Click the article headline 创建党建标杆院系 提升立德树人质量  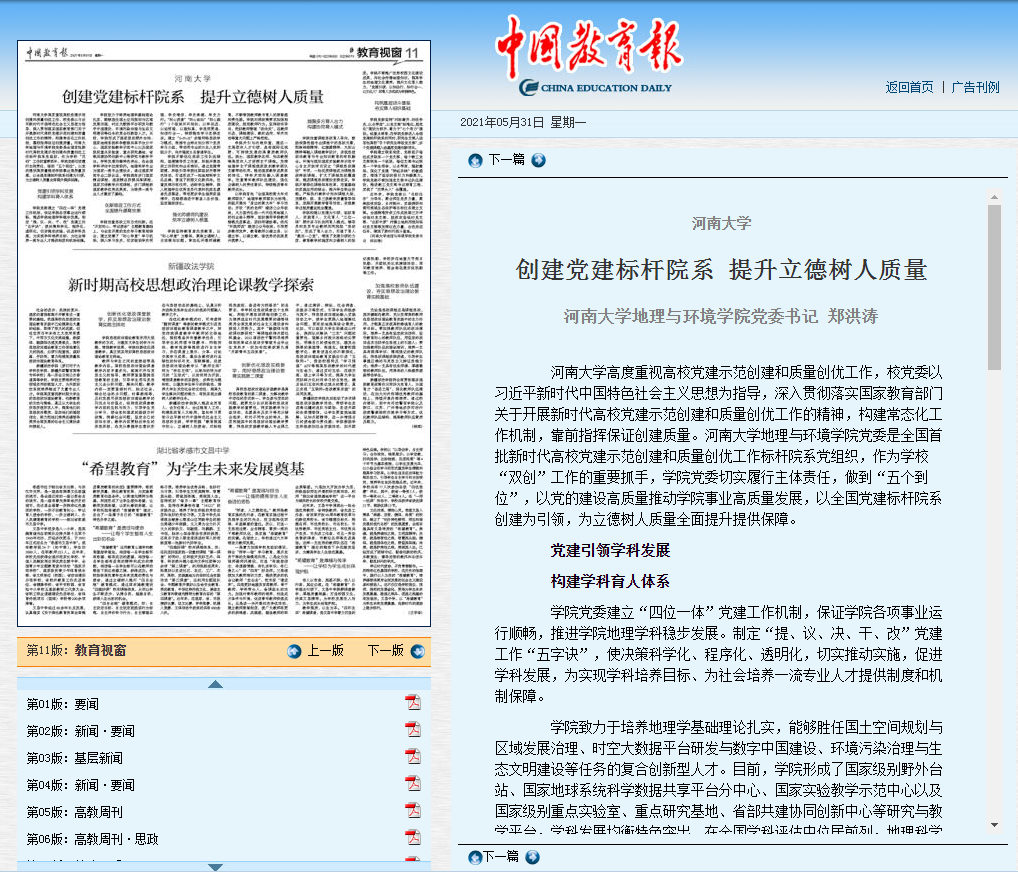(721, 270)
